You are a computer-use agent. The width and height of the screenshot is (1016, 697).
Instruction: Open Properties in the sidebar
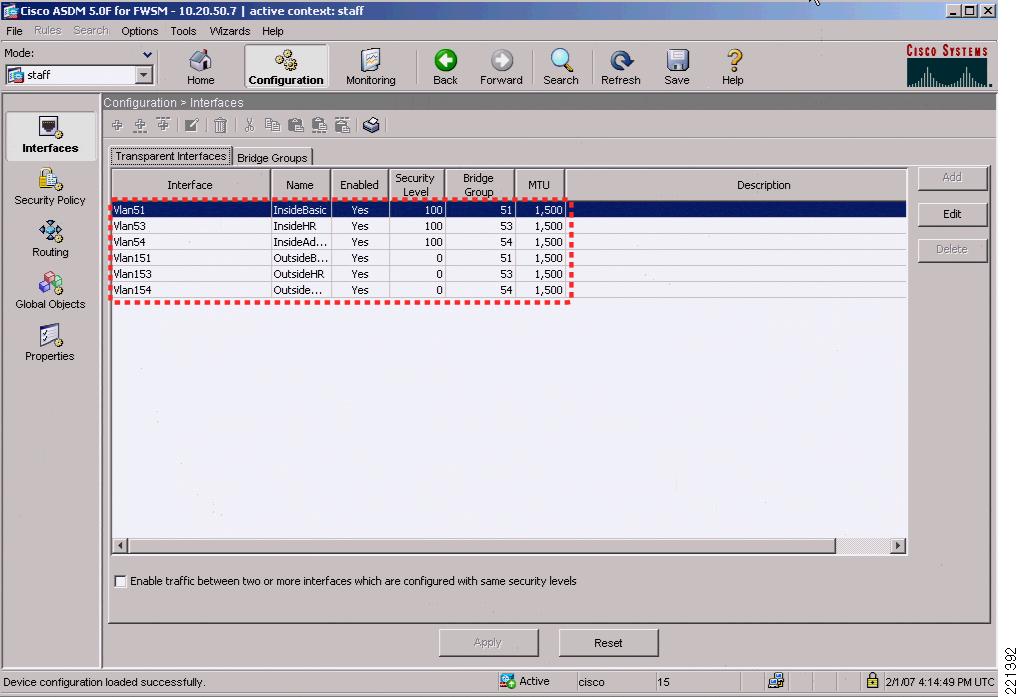click(x=50, y=343)
